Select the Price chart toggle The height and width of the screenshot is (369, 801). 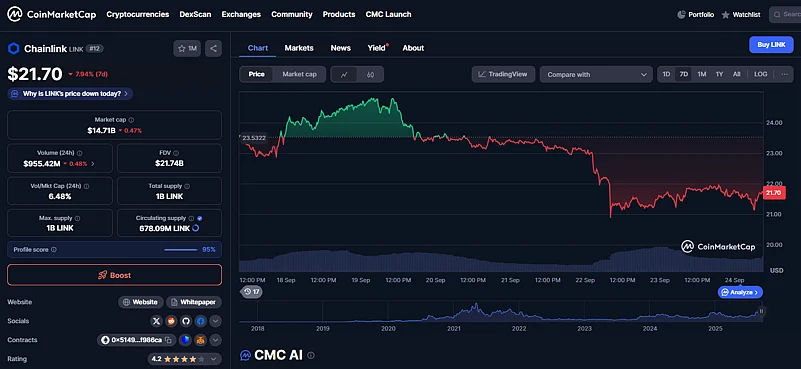point(256,75)
